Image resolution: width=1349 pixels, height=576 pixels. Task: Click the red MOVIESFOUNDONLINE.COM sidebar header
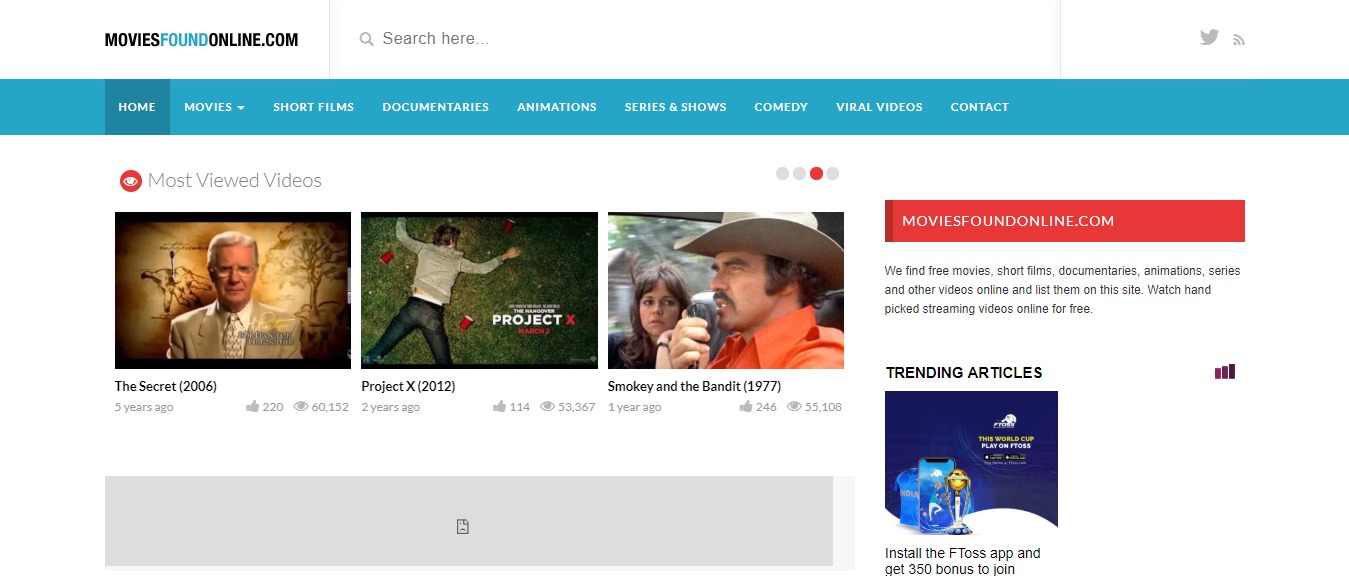tap(1065, 221)
